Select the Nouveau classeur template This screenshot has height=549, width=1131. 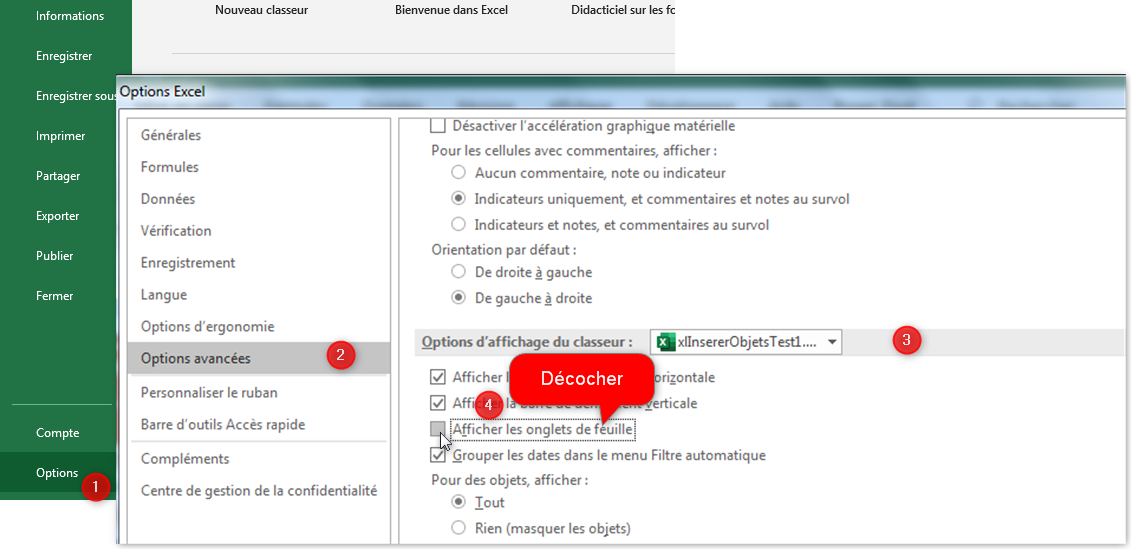click(261, 10)
